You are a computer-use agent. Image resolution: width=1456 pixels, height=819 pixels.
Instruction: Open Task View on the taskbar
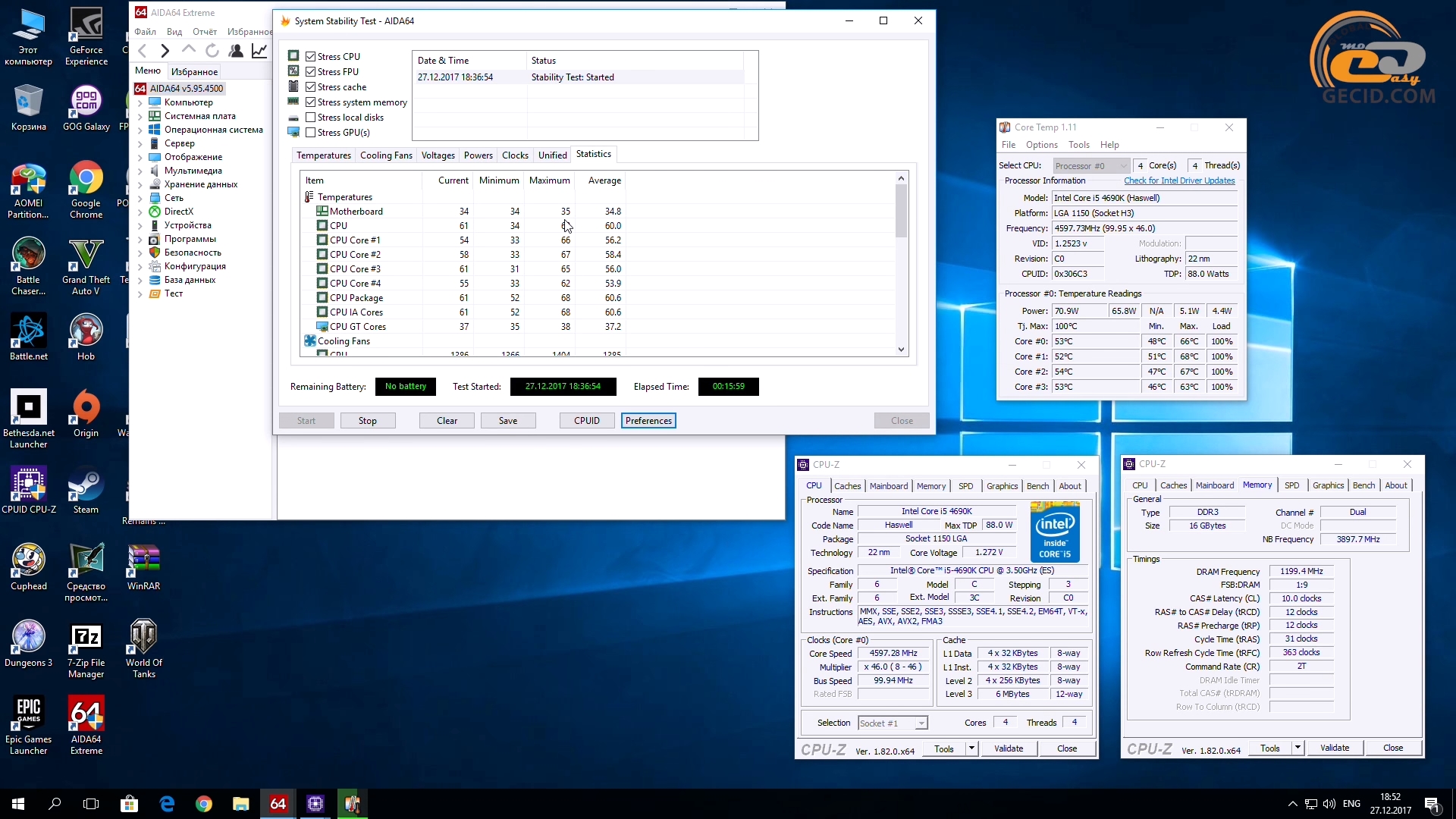click(91, 804)
